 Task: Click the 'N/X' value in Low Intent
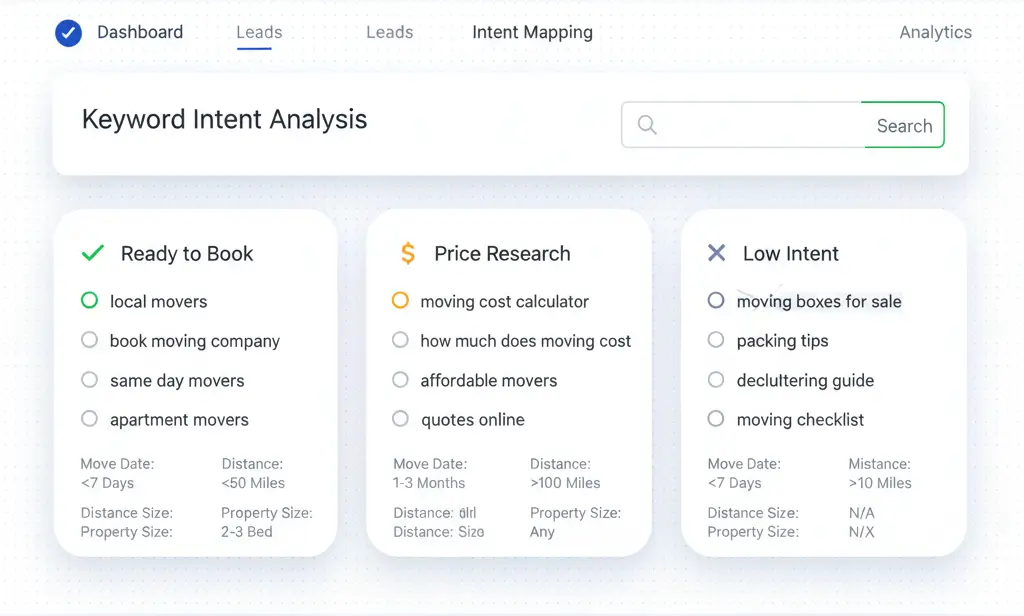(x=861, y=532)
